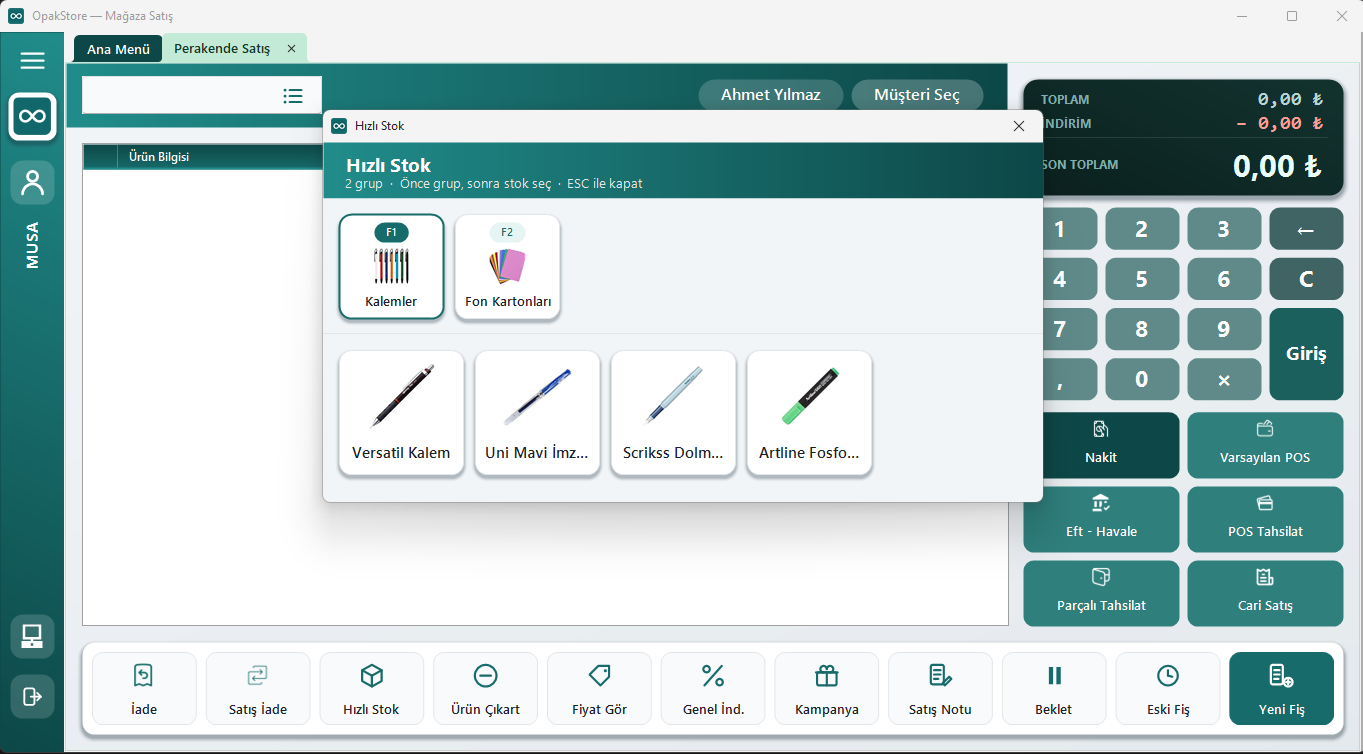
Task: Choose Scrikss Dolma kalem product
Action: point(673,413)
